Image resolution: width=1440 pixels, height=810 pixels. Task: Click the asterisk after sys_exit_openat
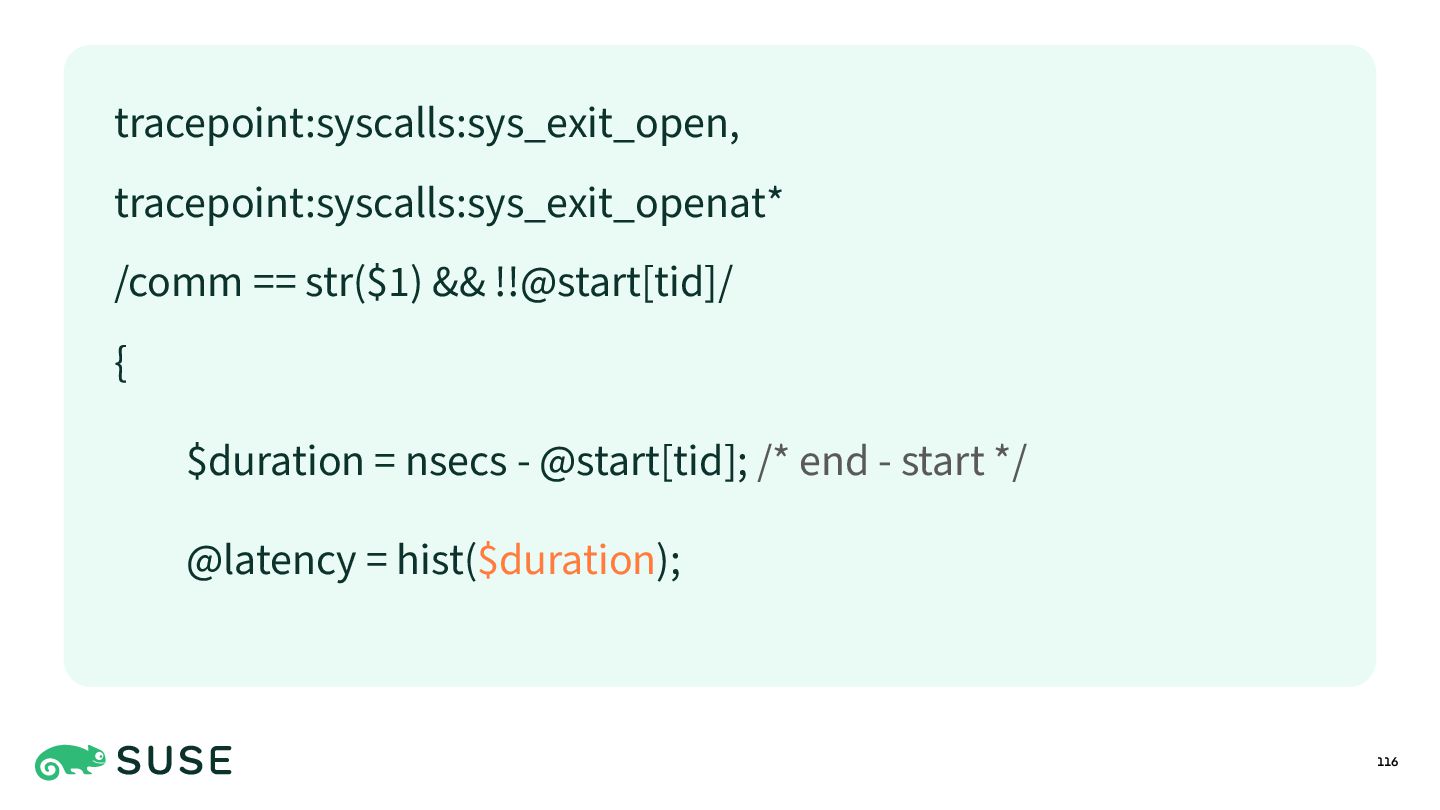774,197
